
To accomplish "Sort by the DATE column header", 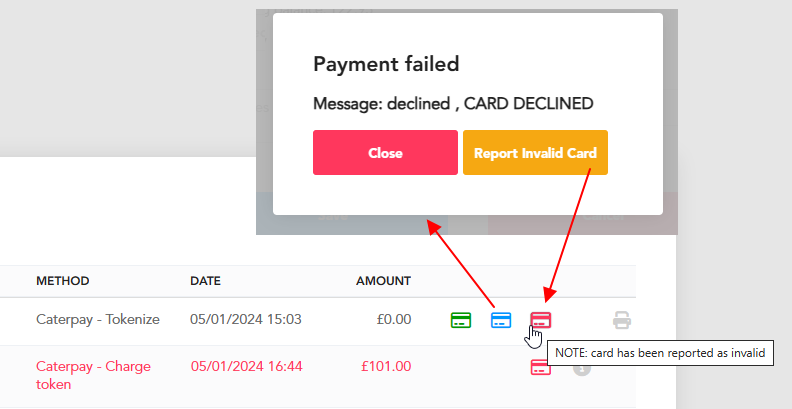I will (x=206, y=281).
